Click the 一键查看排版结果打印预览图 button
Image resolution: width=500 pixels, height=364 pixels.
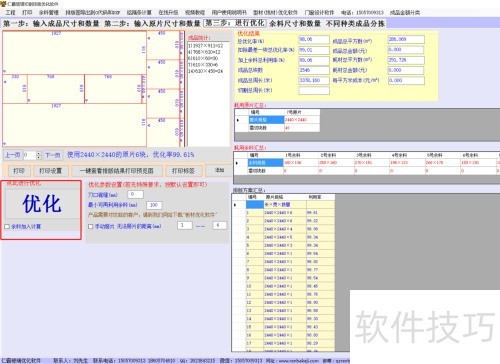point(117,171)
